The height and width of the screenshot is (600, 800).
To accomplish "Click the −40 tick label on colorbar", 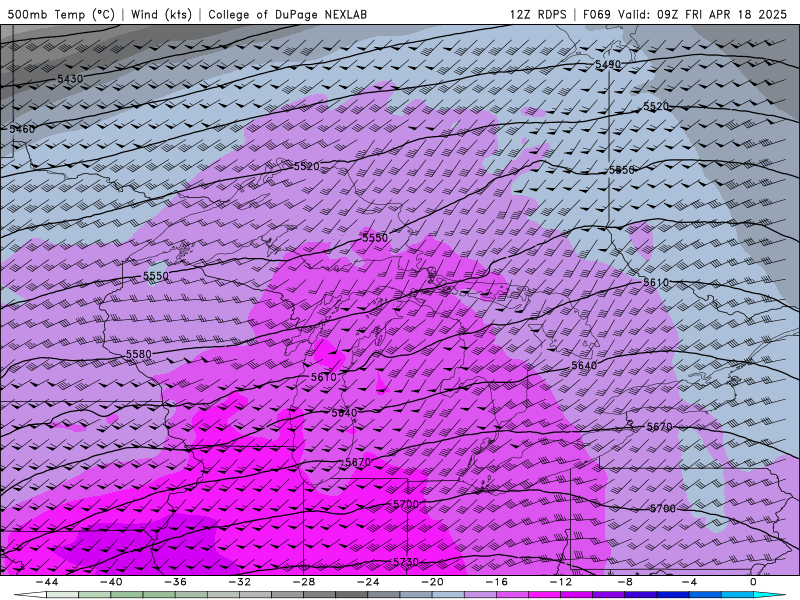I will (x=111, y=582).
